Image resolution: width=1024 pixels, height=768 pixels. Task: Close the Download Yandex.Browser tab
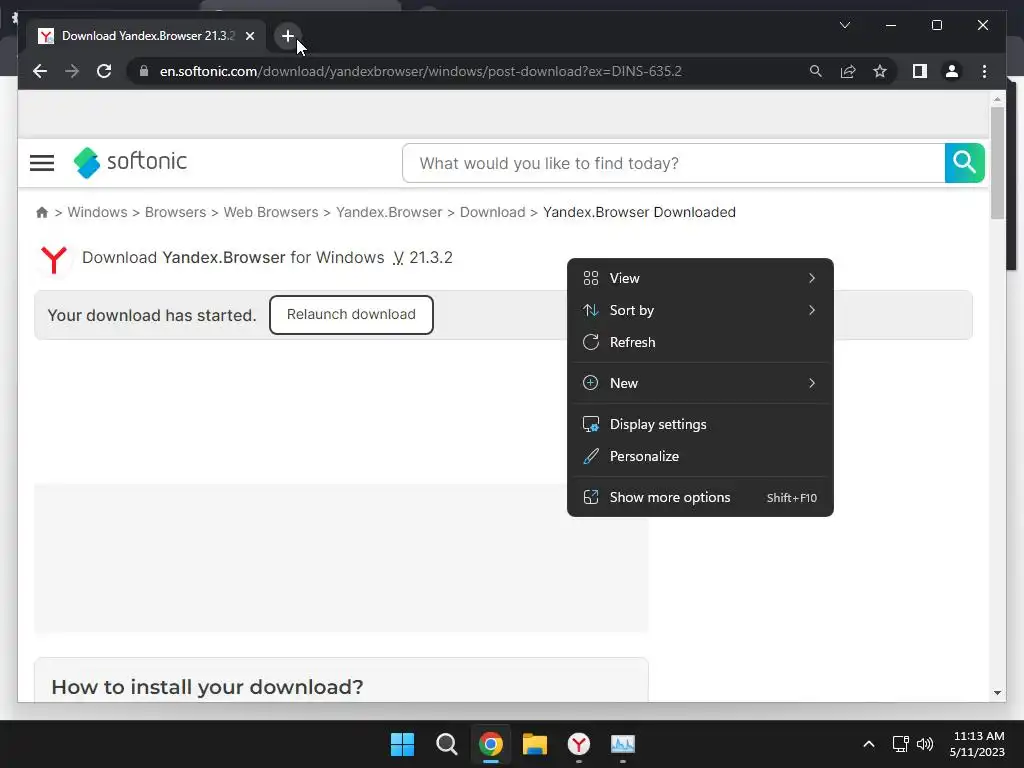249,36
